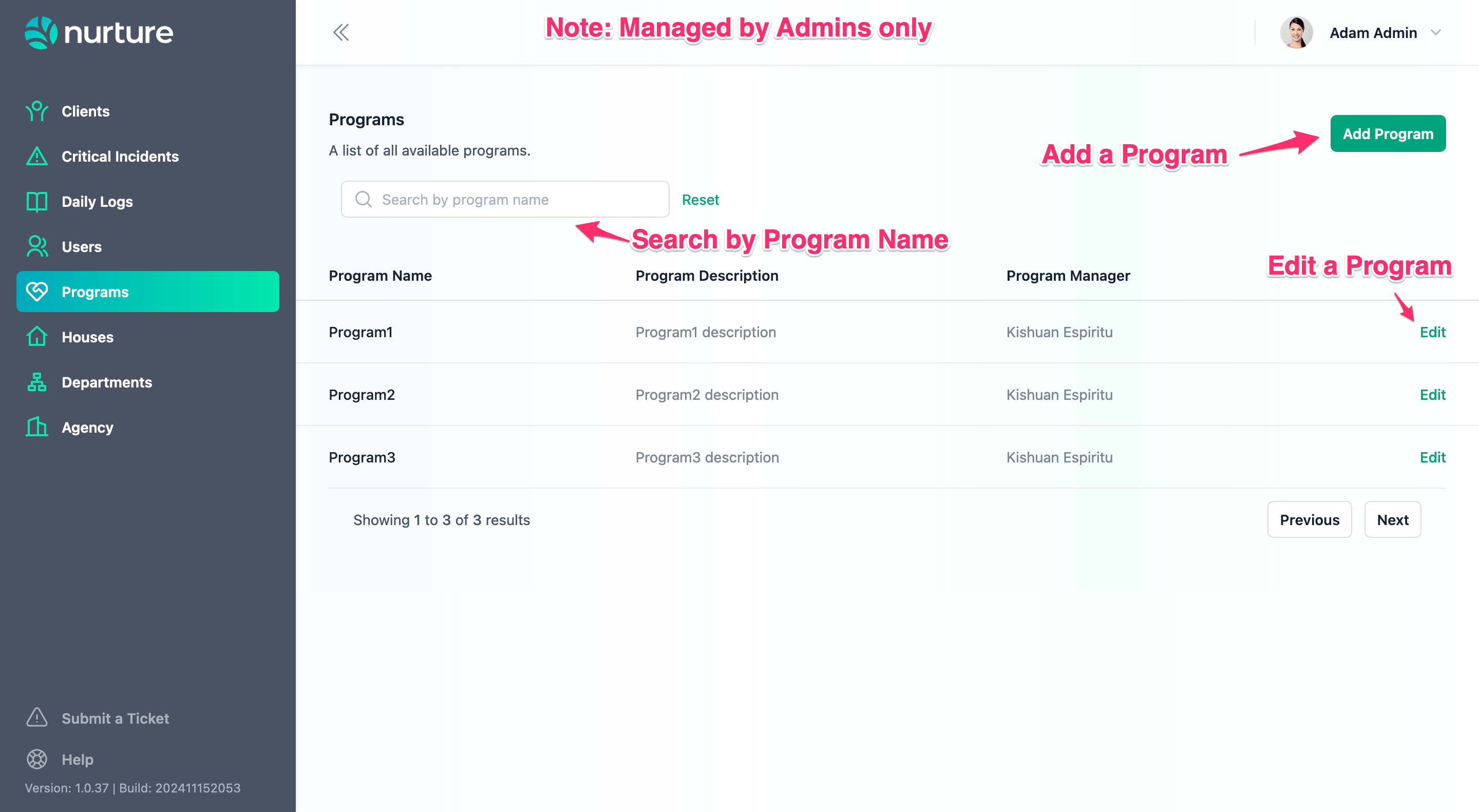Collapse the sidebar with double-chevron arrow

(341, 33)
